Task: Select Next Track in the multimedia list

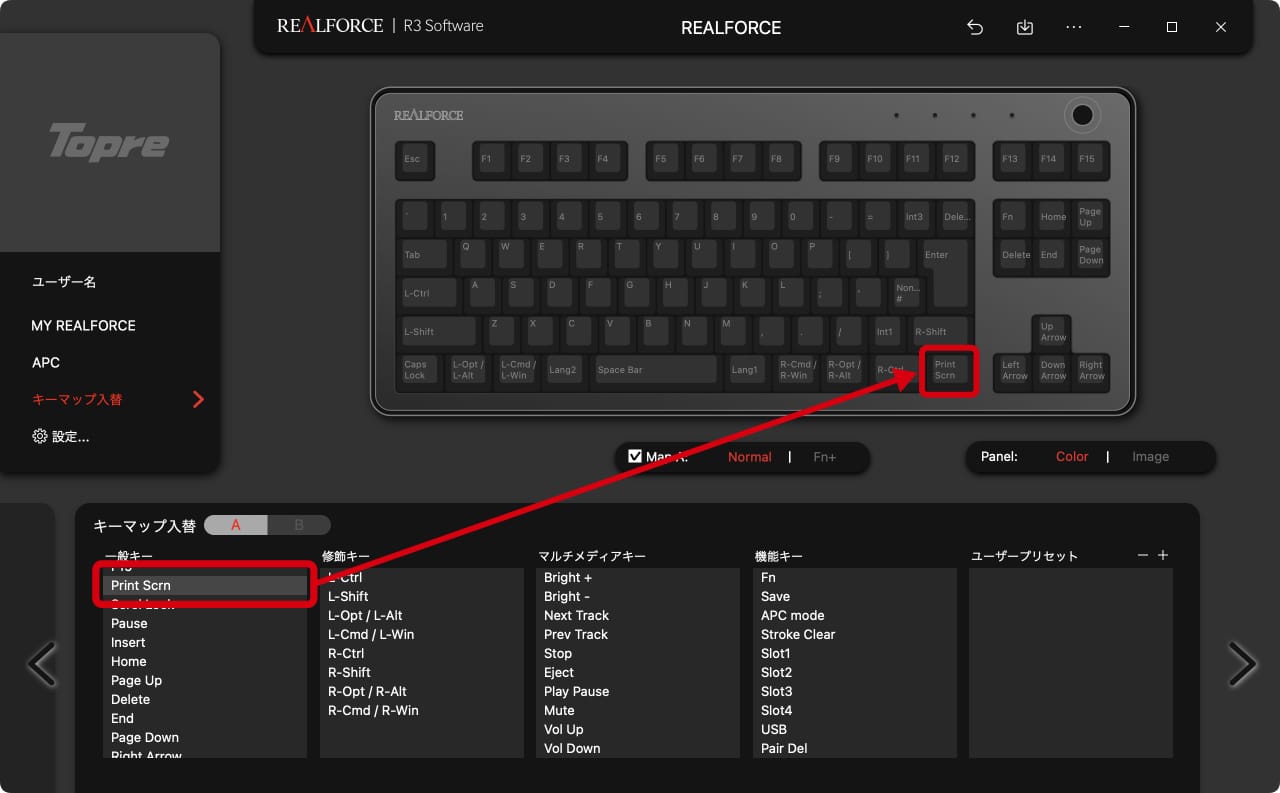Action: (x=638, y=615)
